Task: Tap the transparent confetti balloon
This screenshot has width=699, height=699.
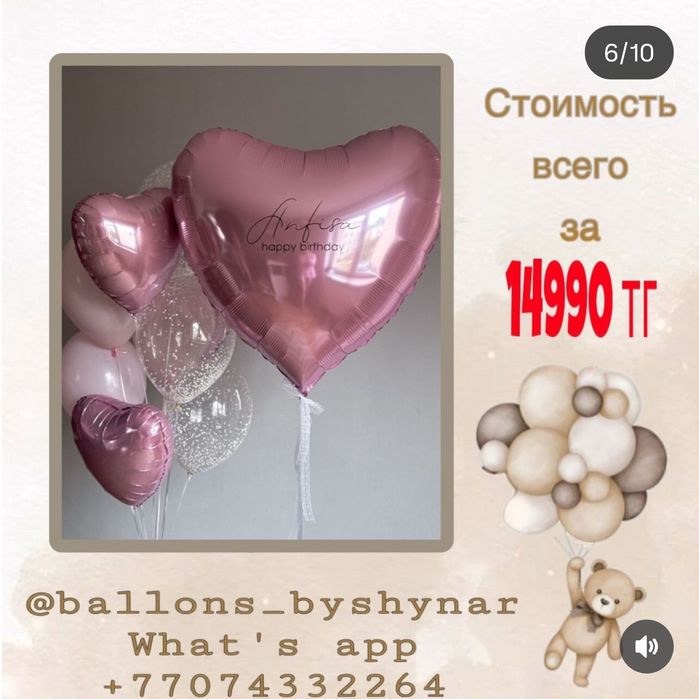Action: click(185, 352)
